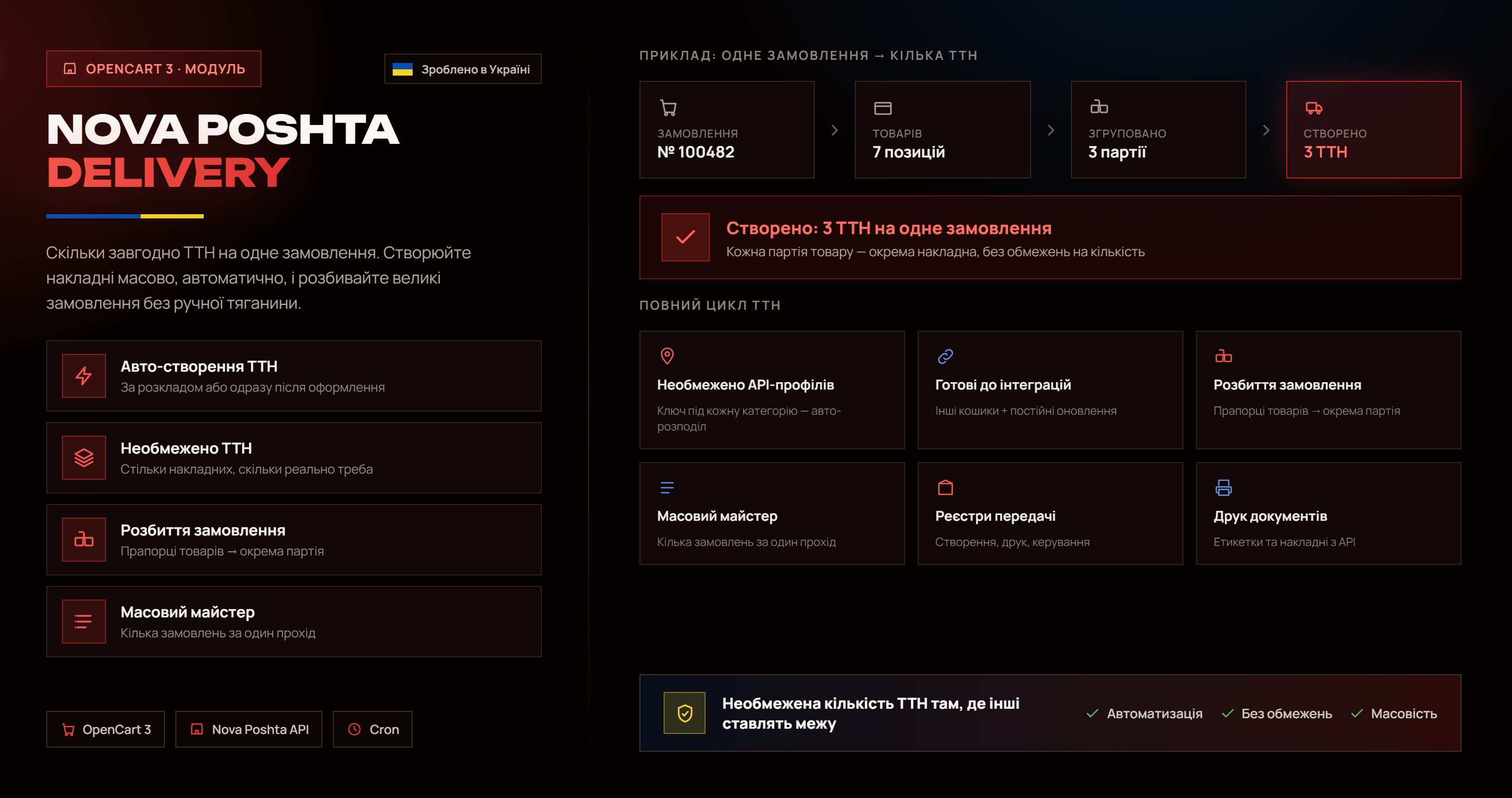The height and width of the screenshot is (798, 1512).
Task: Click the lines icon in right Масовий майстер card
Action: click(667, 488)
